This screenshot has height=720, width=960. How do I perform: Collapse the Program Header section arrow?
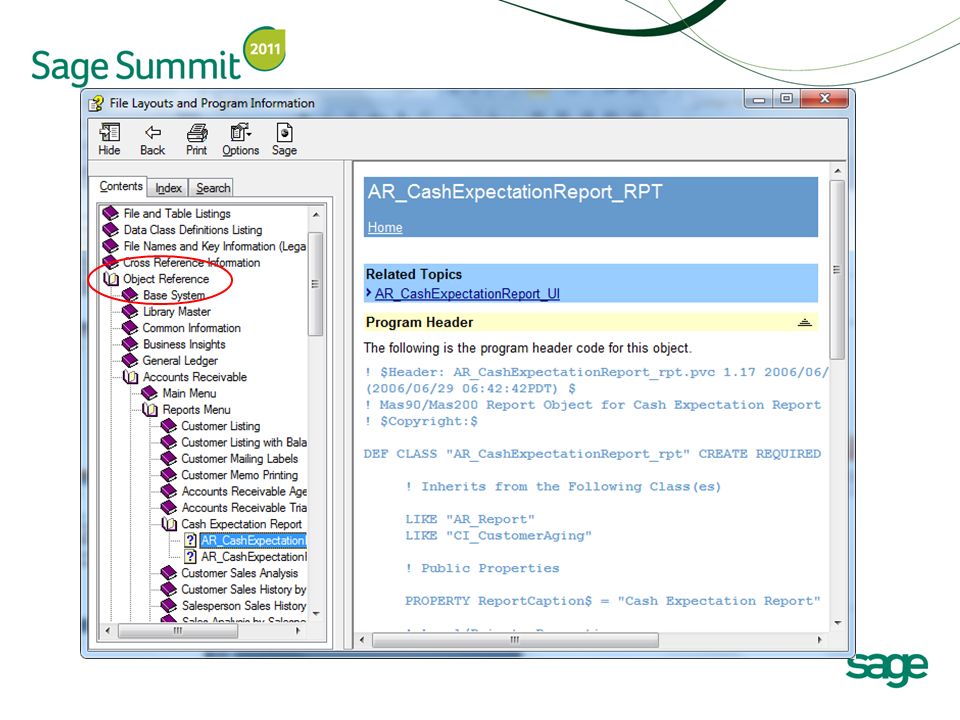tap(804, 322)
